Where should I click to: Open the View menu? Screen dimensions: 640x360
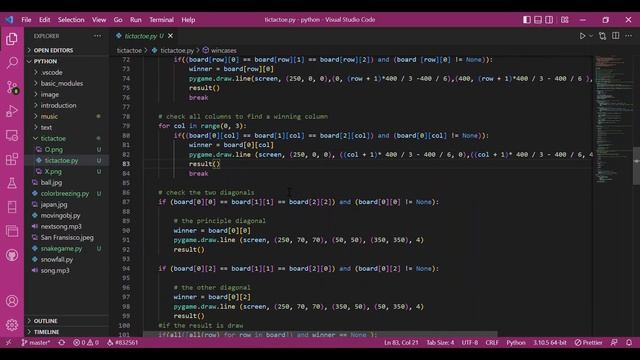pyautogui.click(x=99, y=20)
